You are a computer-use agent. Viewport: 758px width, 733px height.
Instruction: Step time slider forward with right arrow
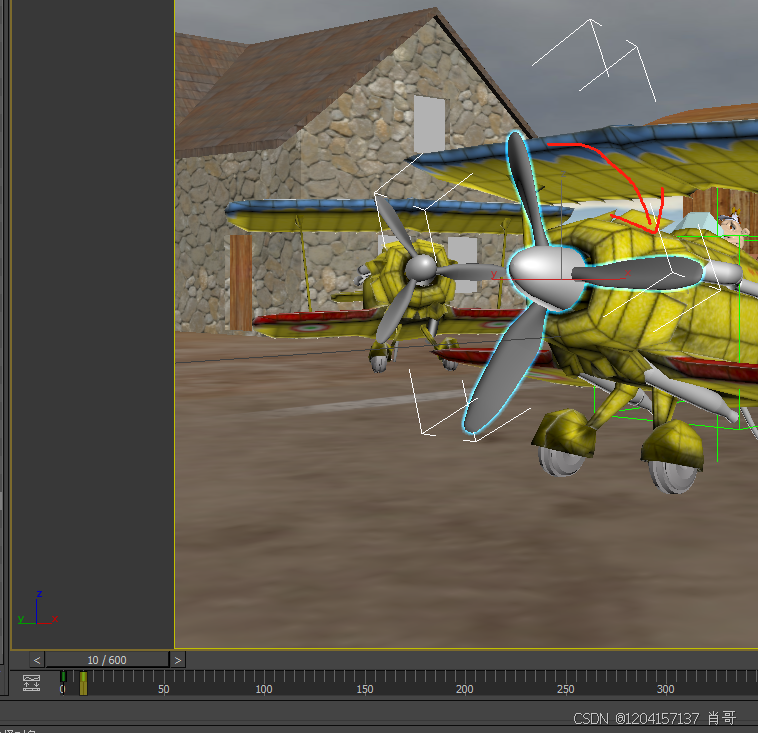click(177, 660)
